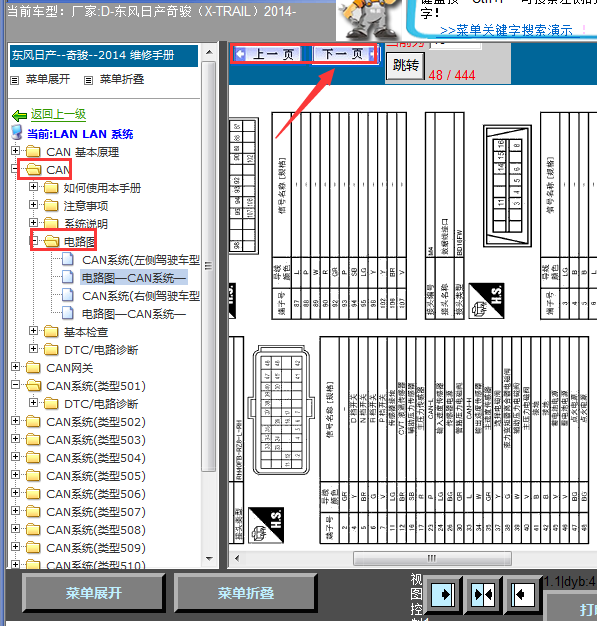Click the 返回上一级 link
Image resolution: width=597 pixels, height=626 pixels.
tap(58, 115)
